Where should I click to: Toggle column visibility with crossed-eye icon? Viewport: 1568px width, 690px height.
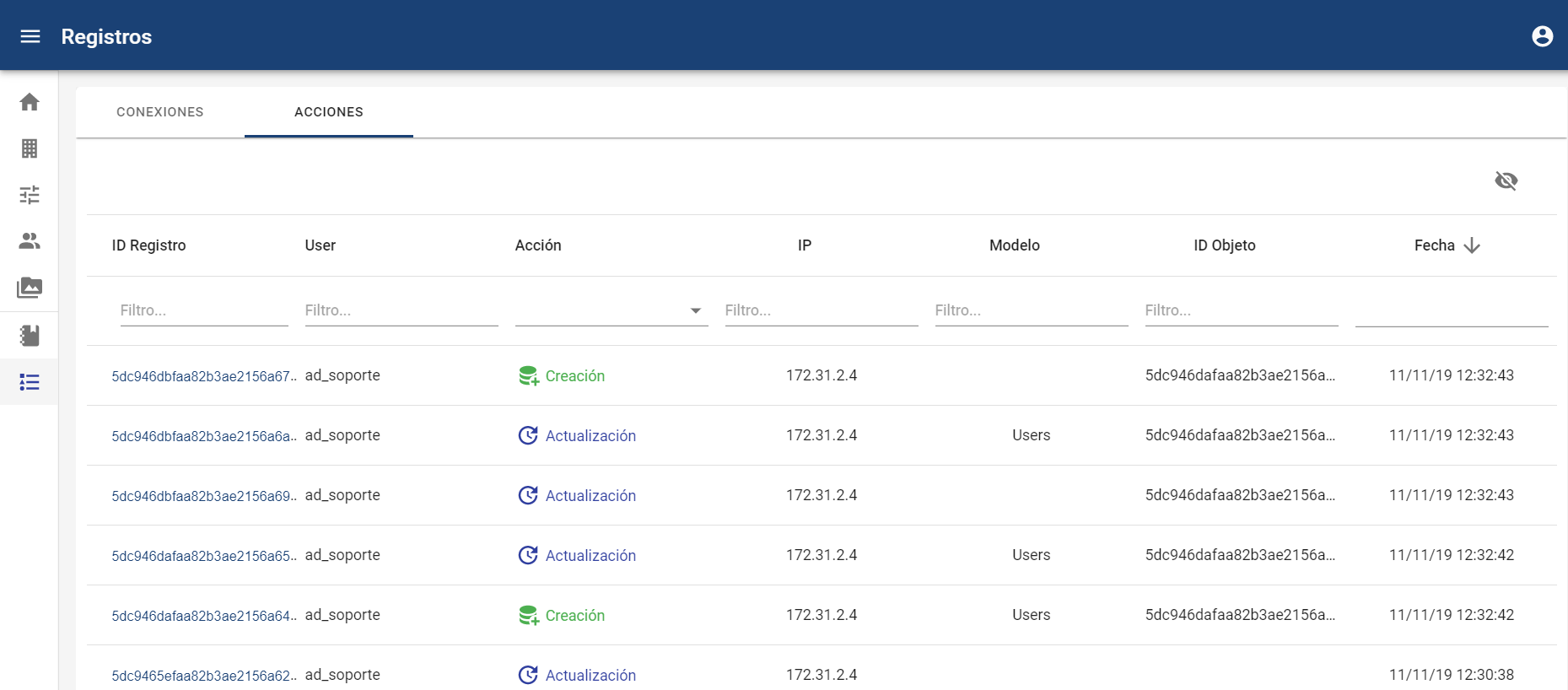pos(1506,181)
